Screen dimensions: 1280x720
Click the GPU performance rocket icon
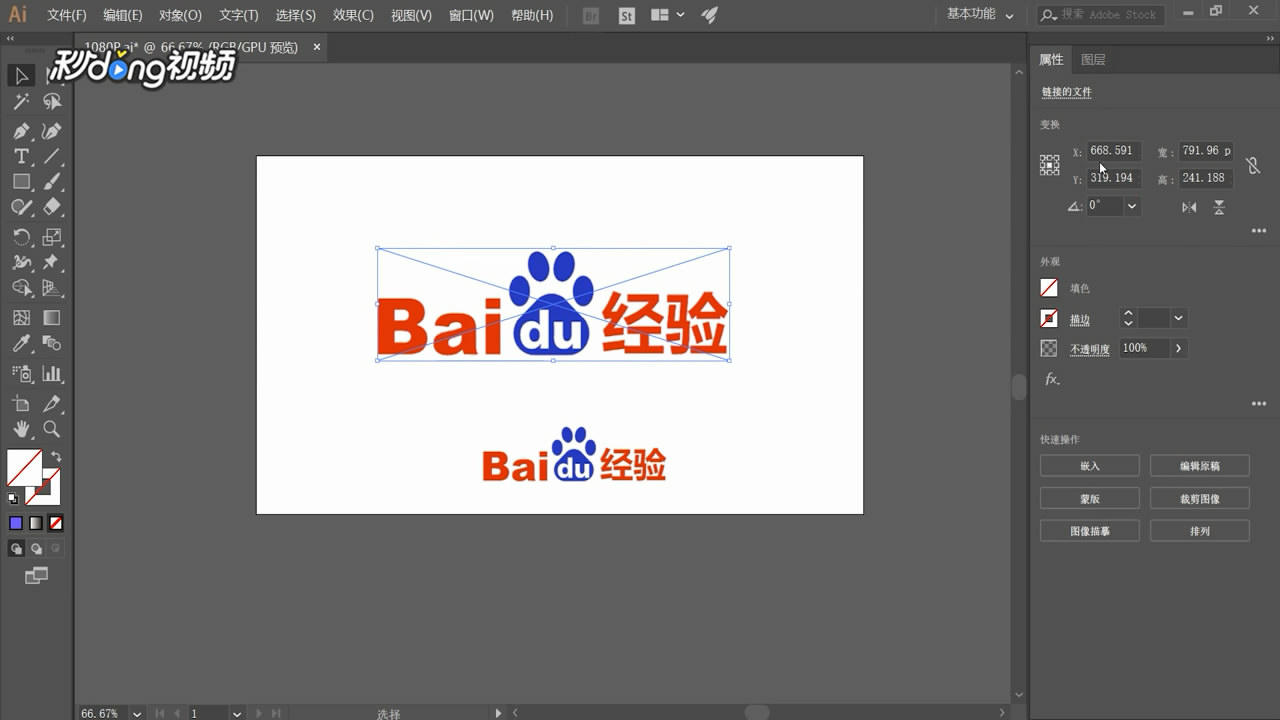point(709,15)
